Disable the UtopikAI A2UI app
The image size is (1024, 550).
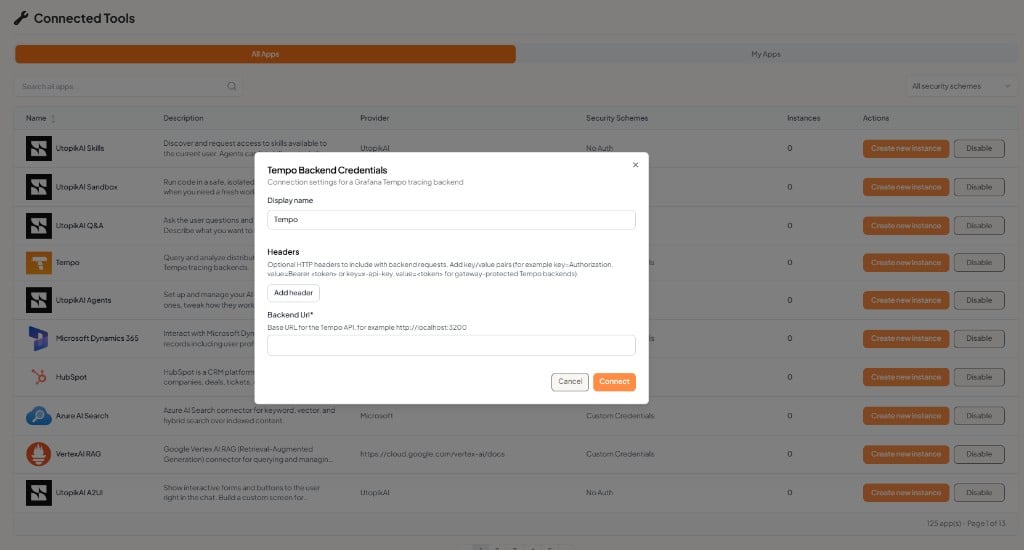[979, 493]
